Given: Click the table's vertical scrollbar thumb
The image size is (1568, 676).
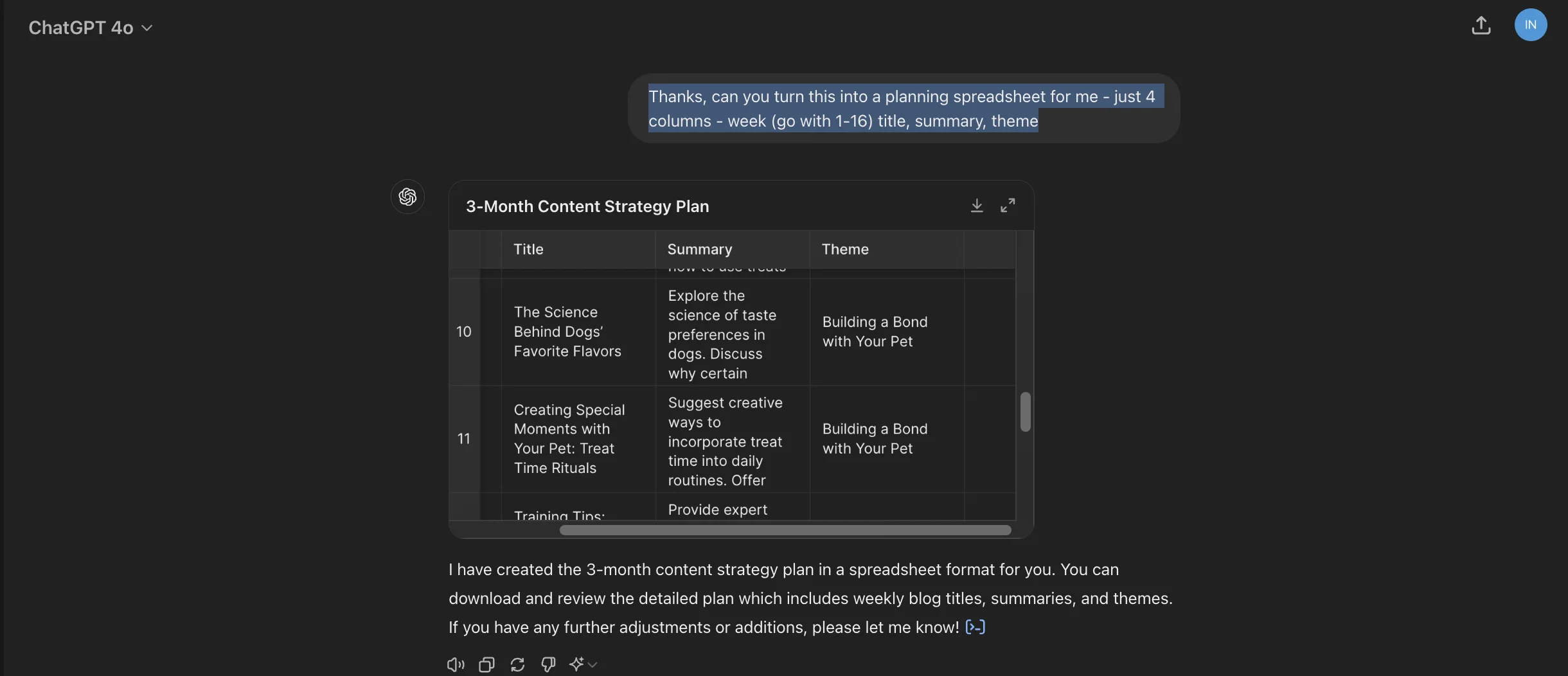Looking at the screenshot, I should pos(1025,412).
